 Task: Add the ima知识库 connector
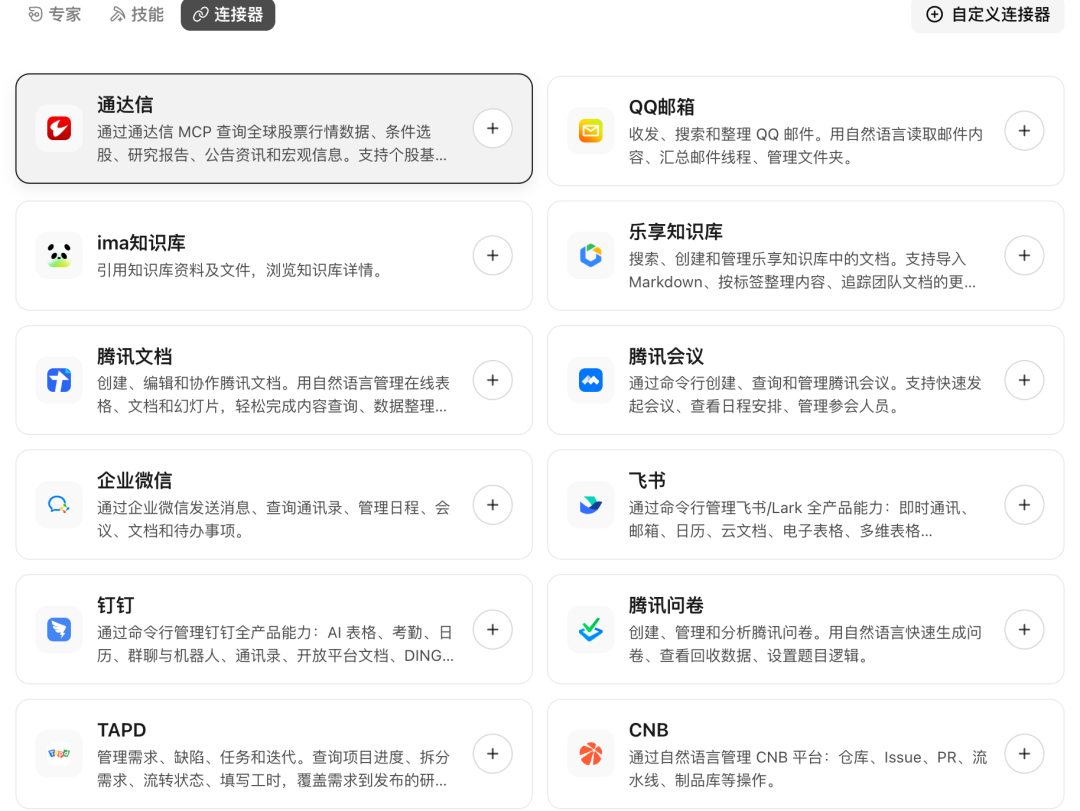tap(492, 256)
